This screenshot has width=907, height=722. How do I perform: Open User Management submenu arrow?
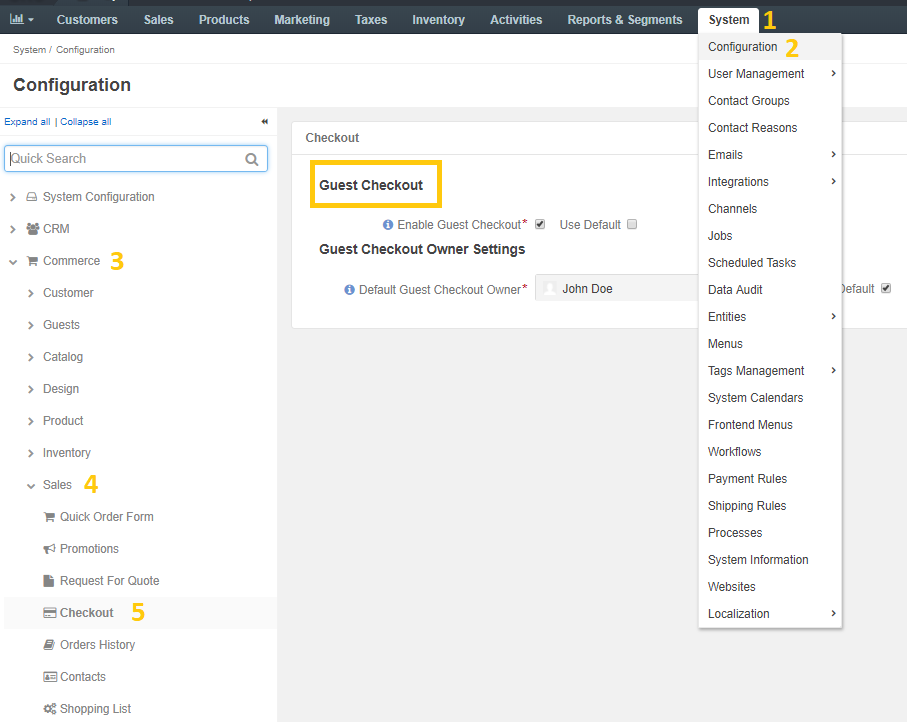833,73
